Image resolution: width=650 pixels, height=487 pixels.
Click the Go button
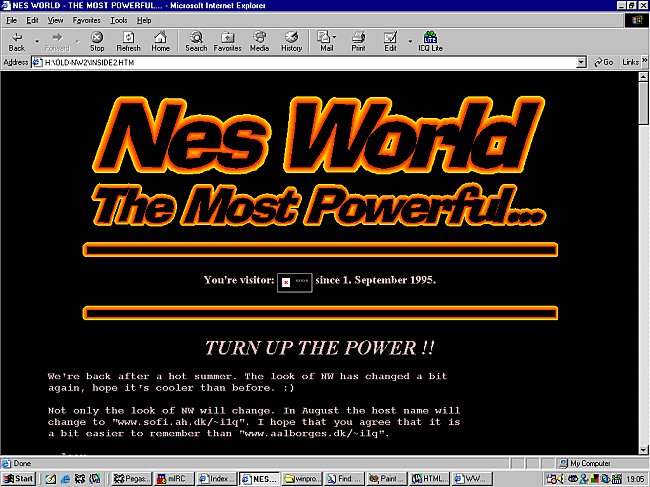click(x=603, y=62)
